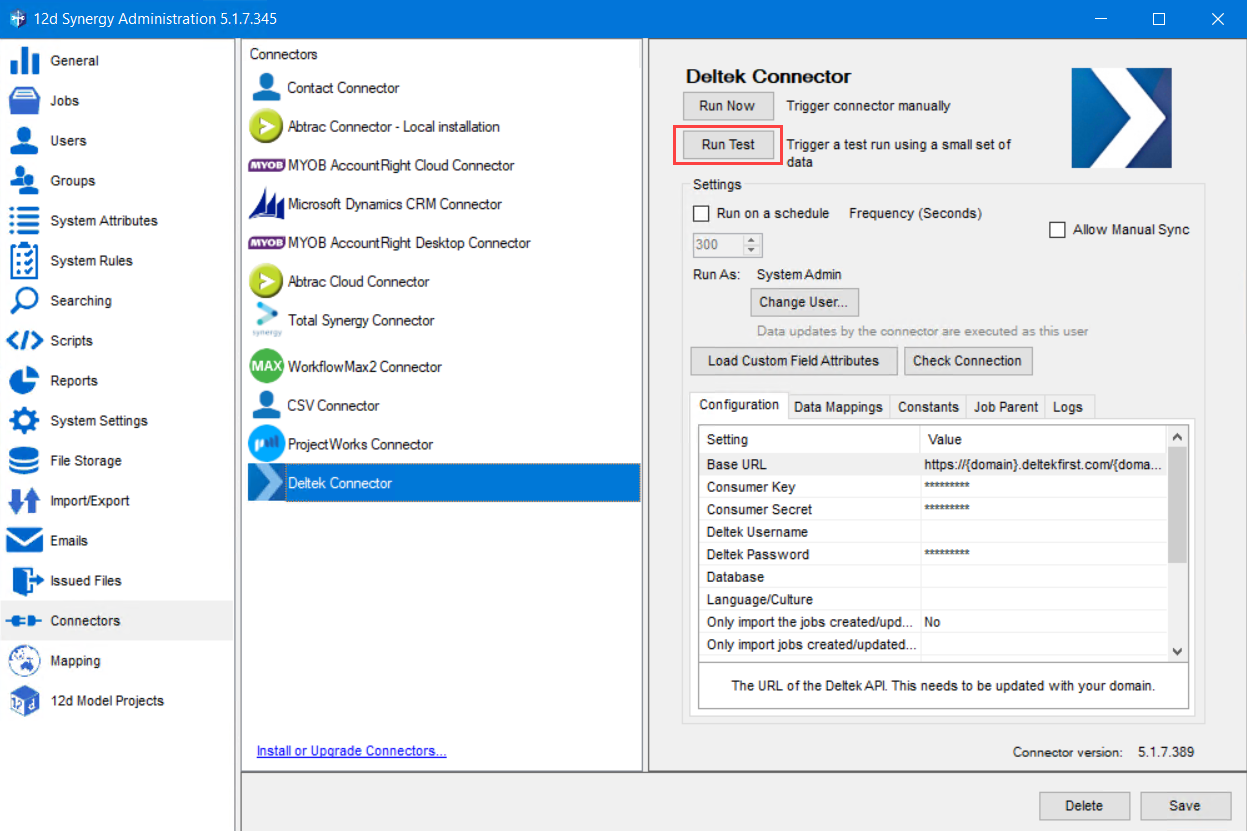Select the Consumer Secret setting row
The width and height of the screenshot is (1247, 831).
(x=933, y=510)
